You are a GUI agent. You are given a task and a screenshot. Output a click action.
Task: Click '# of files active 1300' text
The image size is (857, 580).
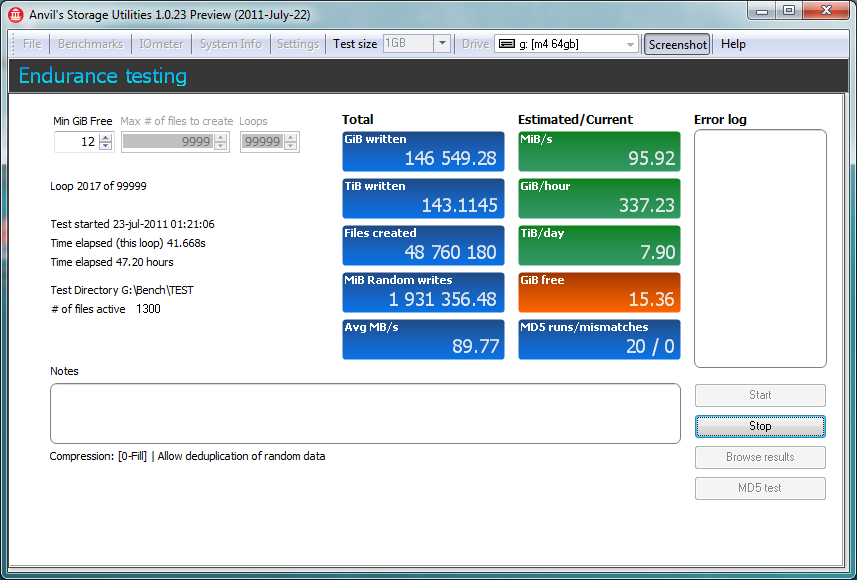105,309
